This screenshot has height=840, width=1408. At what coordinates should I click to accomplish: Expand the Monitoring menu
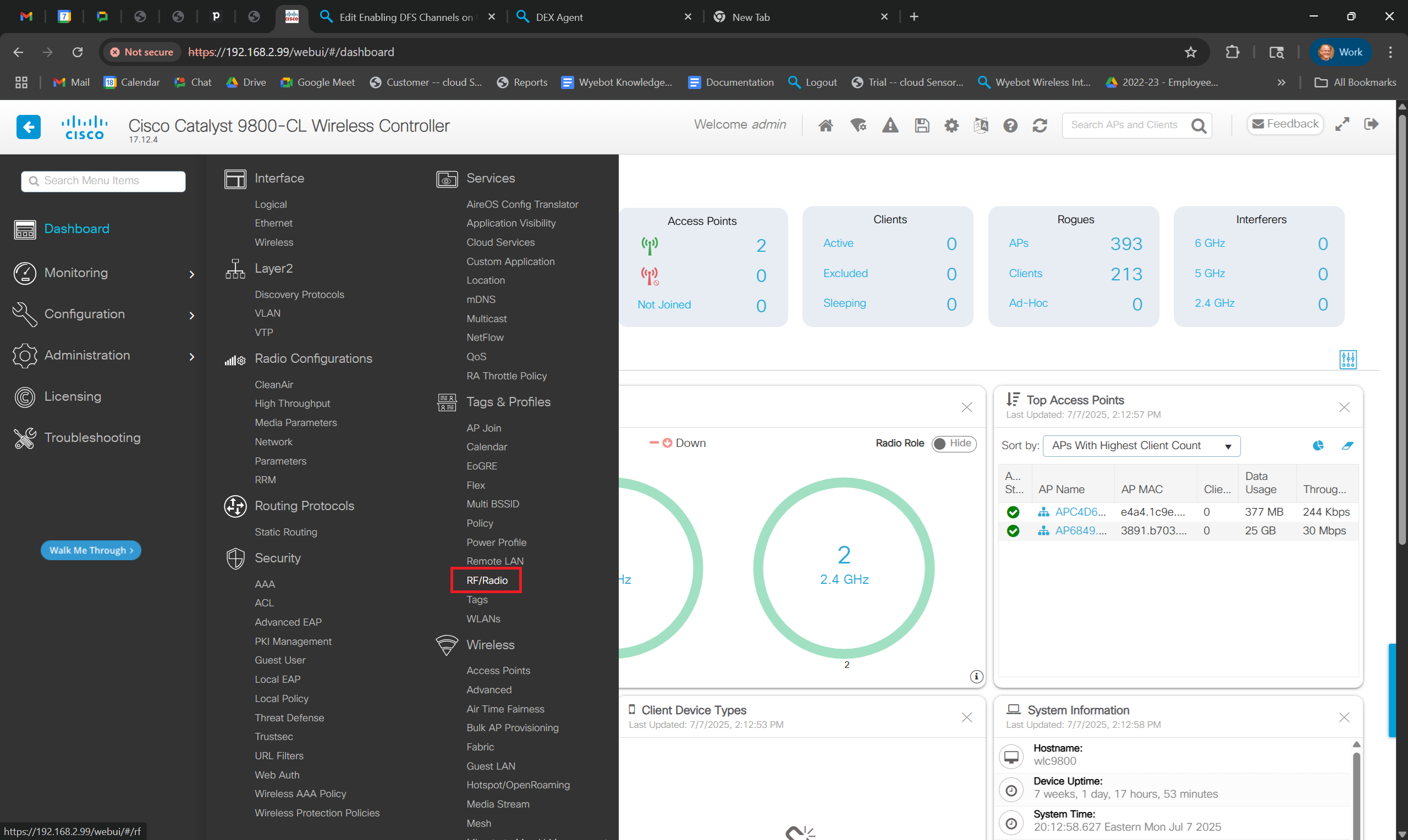click(105, 273)
